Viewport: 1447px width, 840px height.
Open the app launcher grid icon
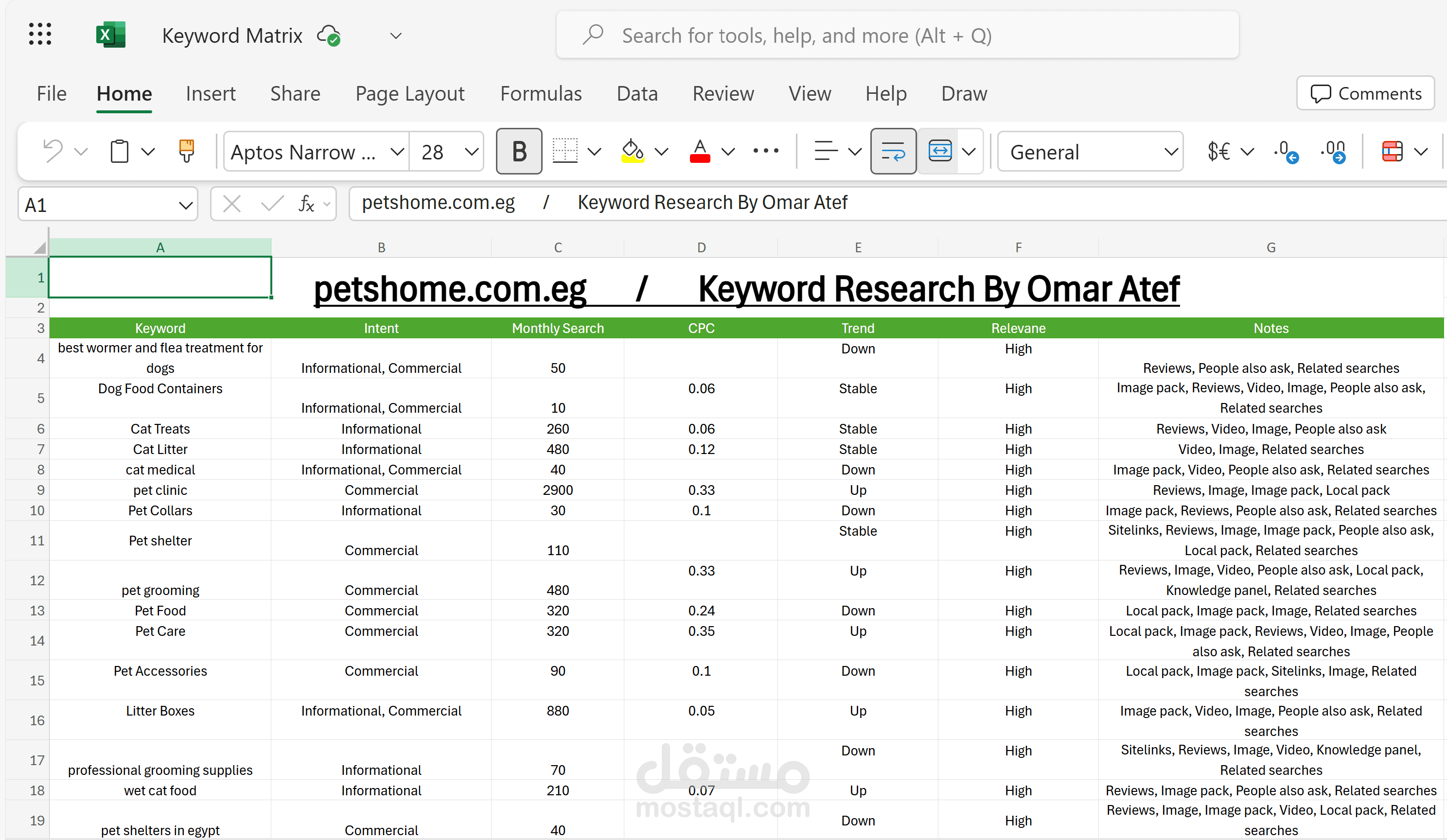(39, 34)
